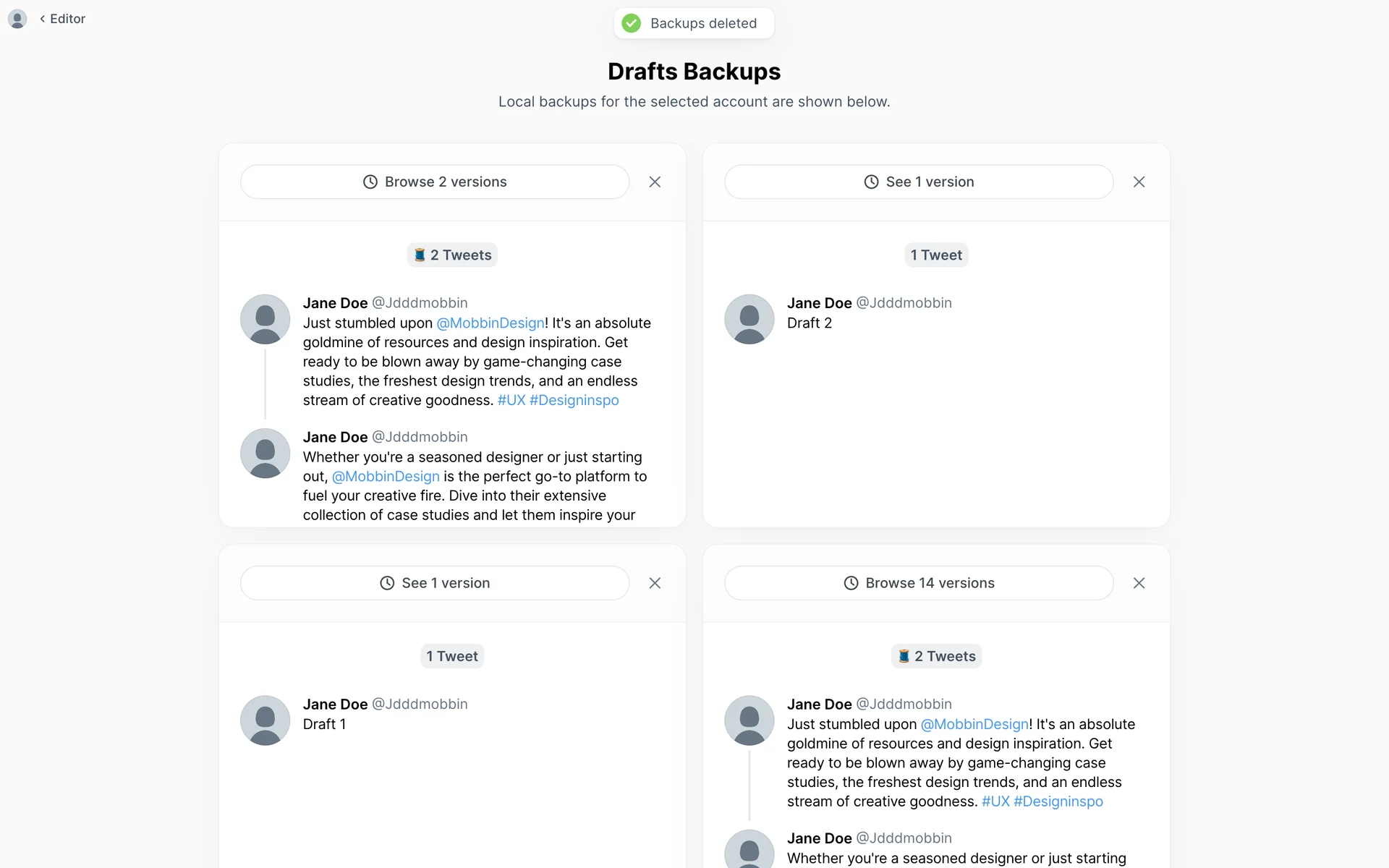
Task: Open @MobbinDesign mention in first tweet
Action: 490,323
